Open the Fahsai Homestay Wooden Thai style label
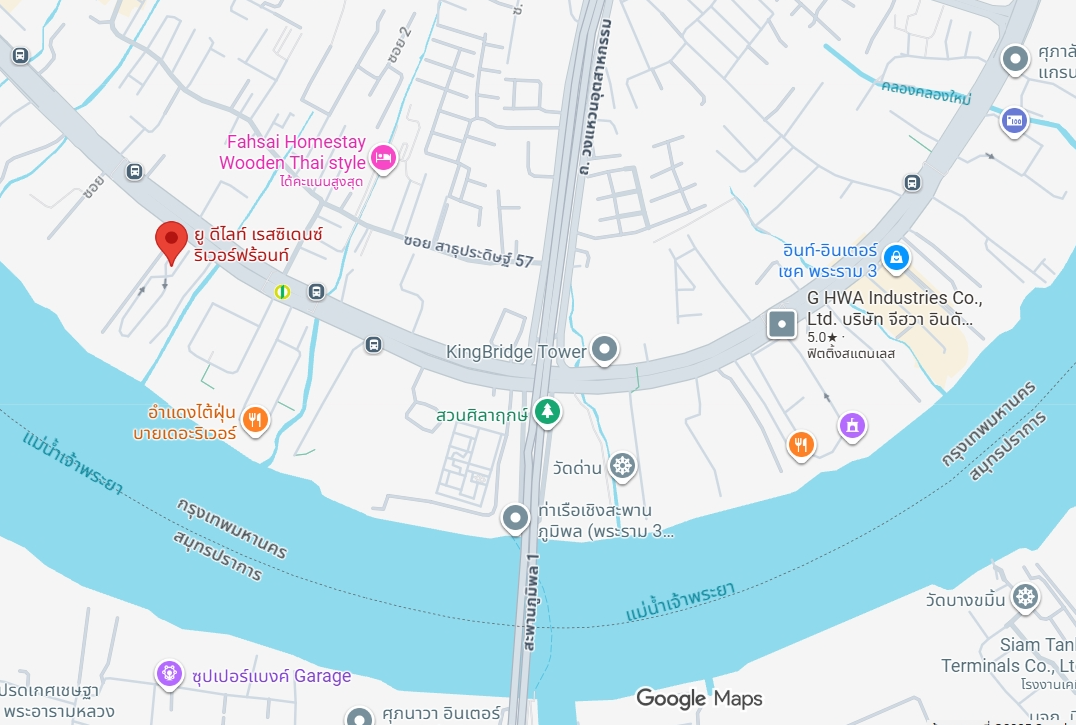 click(x=292, y=152)
